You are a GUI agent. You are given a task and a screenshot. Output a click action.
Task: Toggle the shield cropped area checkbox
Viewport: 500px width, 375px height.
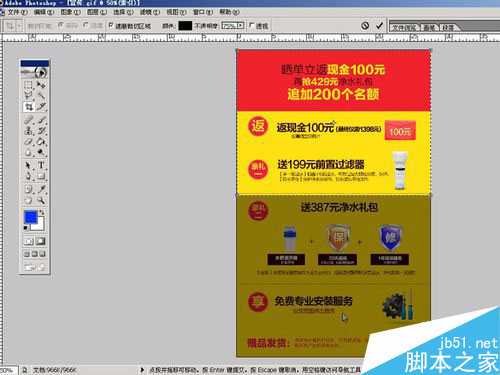click(x=111, y=25)
